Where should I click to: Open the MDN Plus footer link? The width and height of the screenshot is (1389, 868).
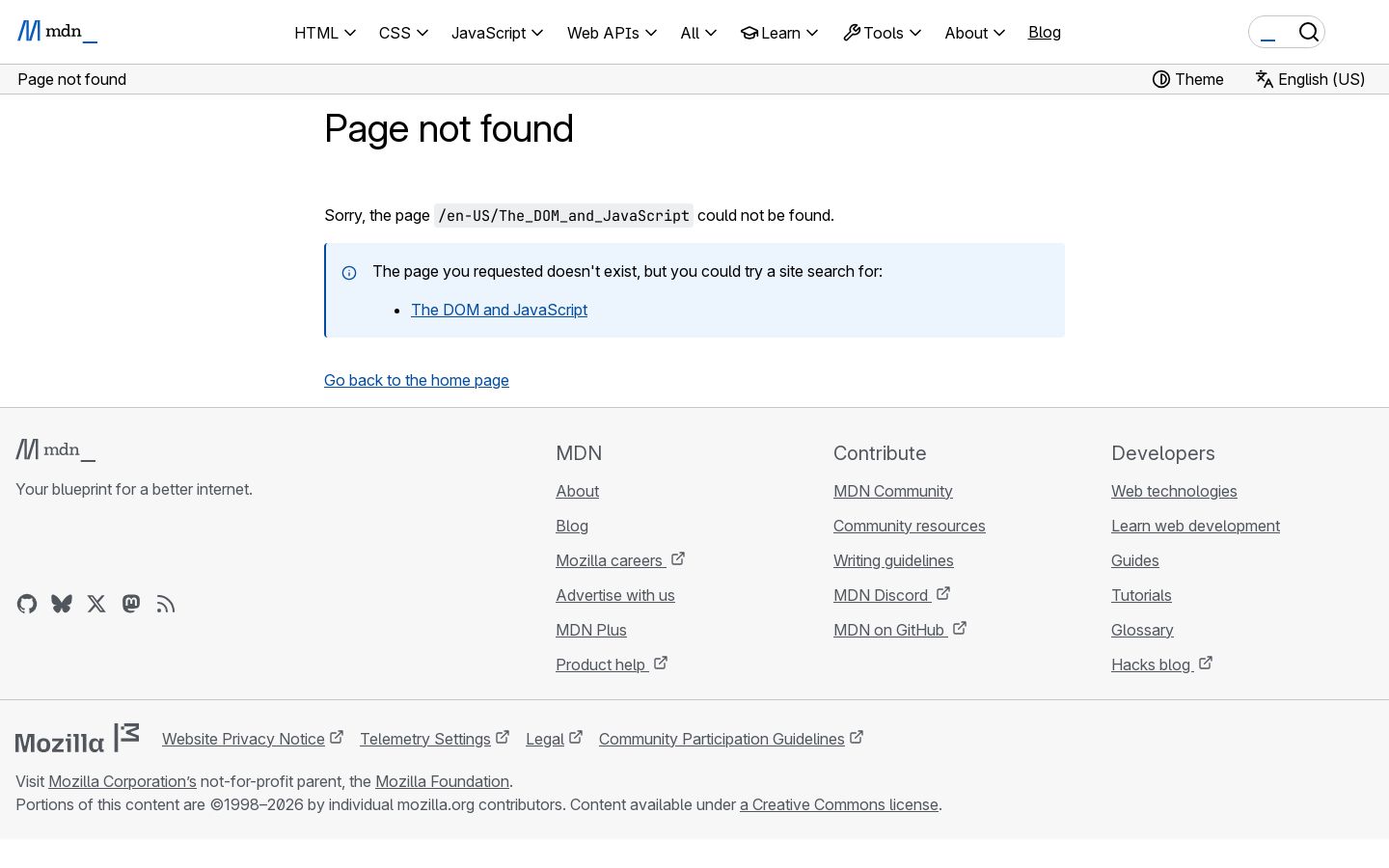[591, 630]
